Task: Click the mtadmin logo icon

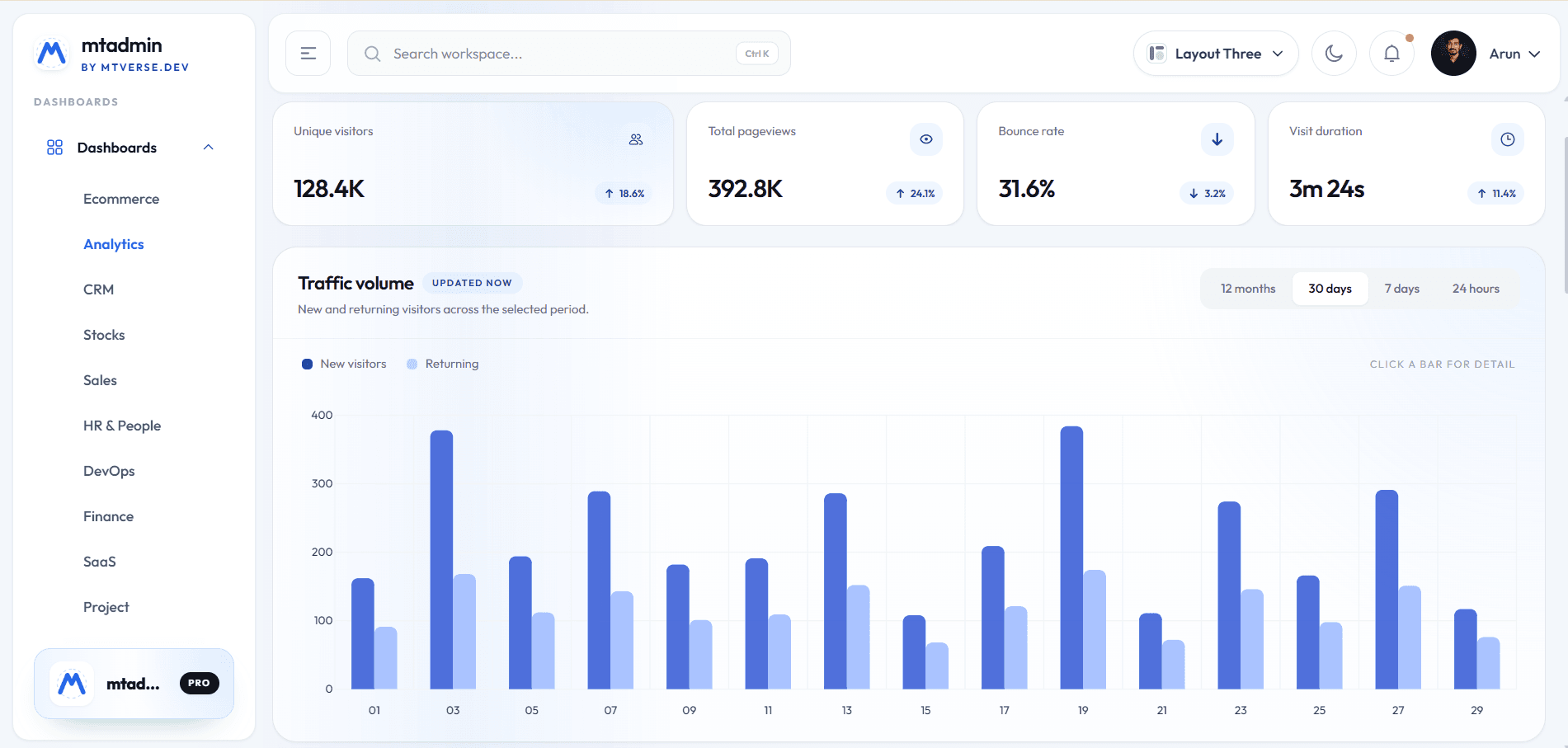Action: point(52,54)
